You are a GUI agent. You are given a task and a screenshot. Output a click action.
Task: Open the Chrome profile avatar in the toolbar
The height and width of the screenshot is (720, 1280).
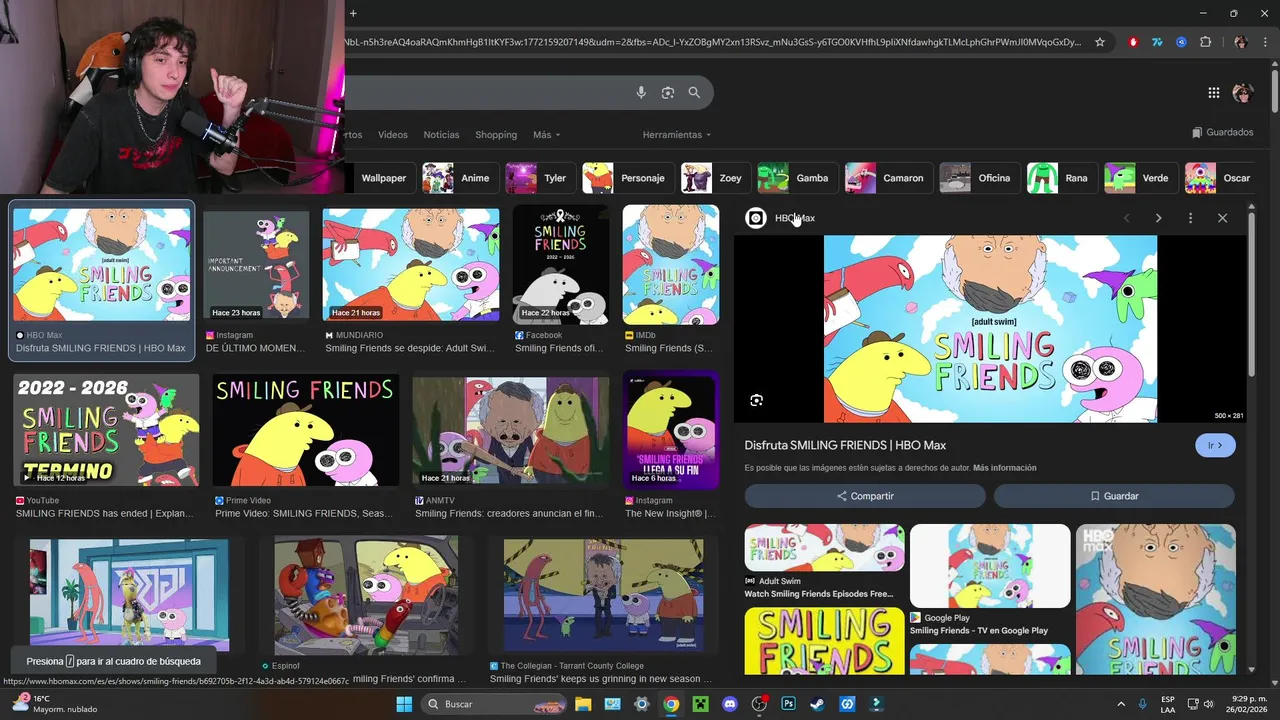click(x=1241, y=42)
